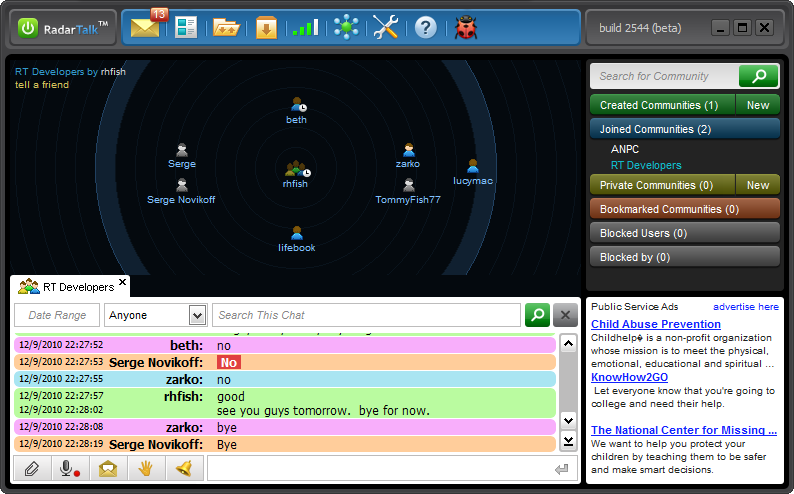Toggle the bell notification button
The height and width of the screenshot is (494, 794).
point(183,468)
